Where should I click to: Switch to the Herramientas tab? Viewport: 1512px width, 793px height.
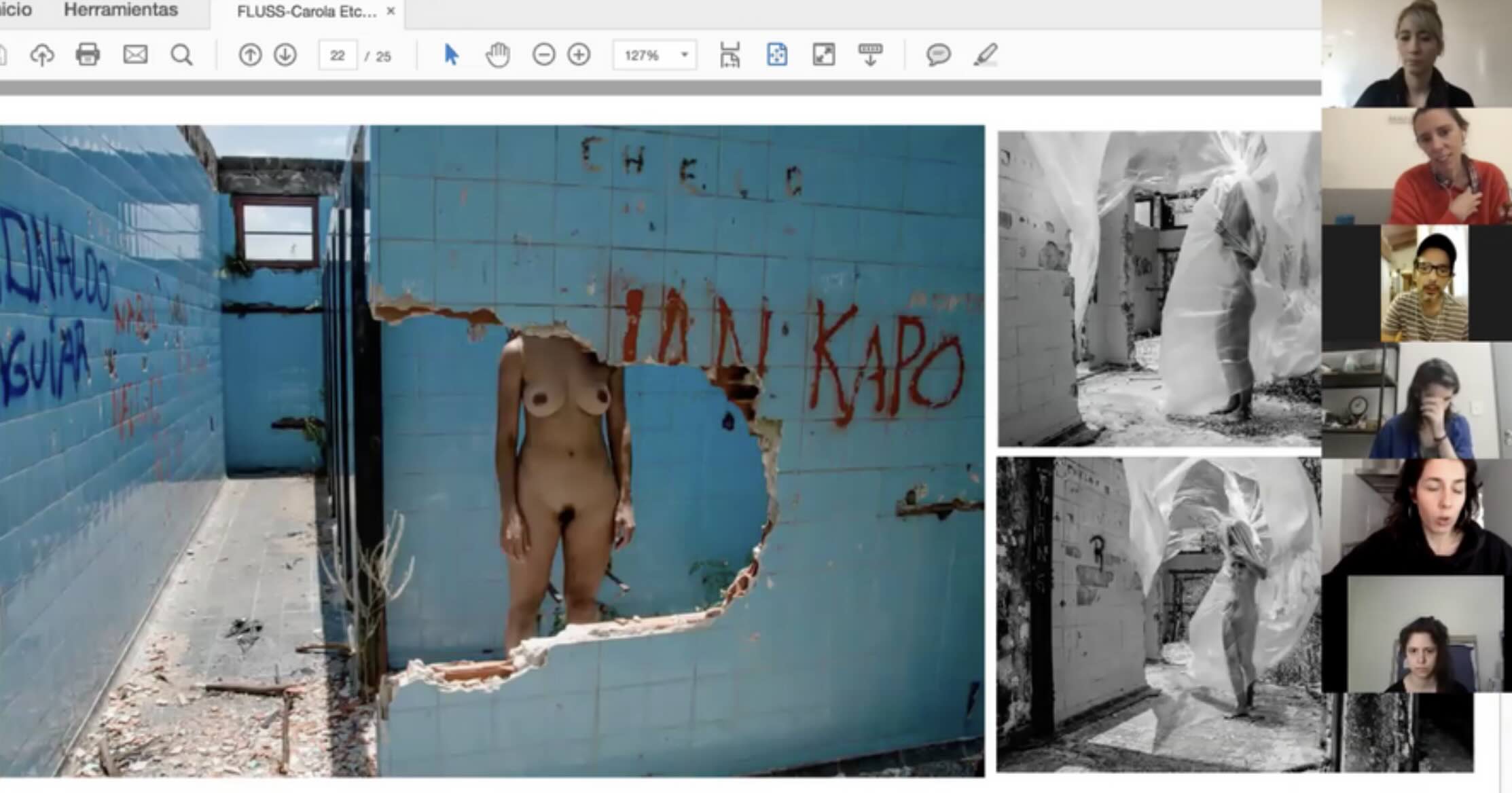coord(121,10)
